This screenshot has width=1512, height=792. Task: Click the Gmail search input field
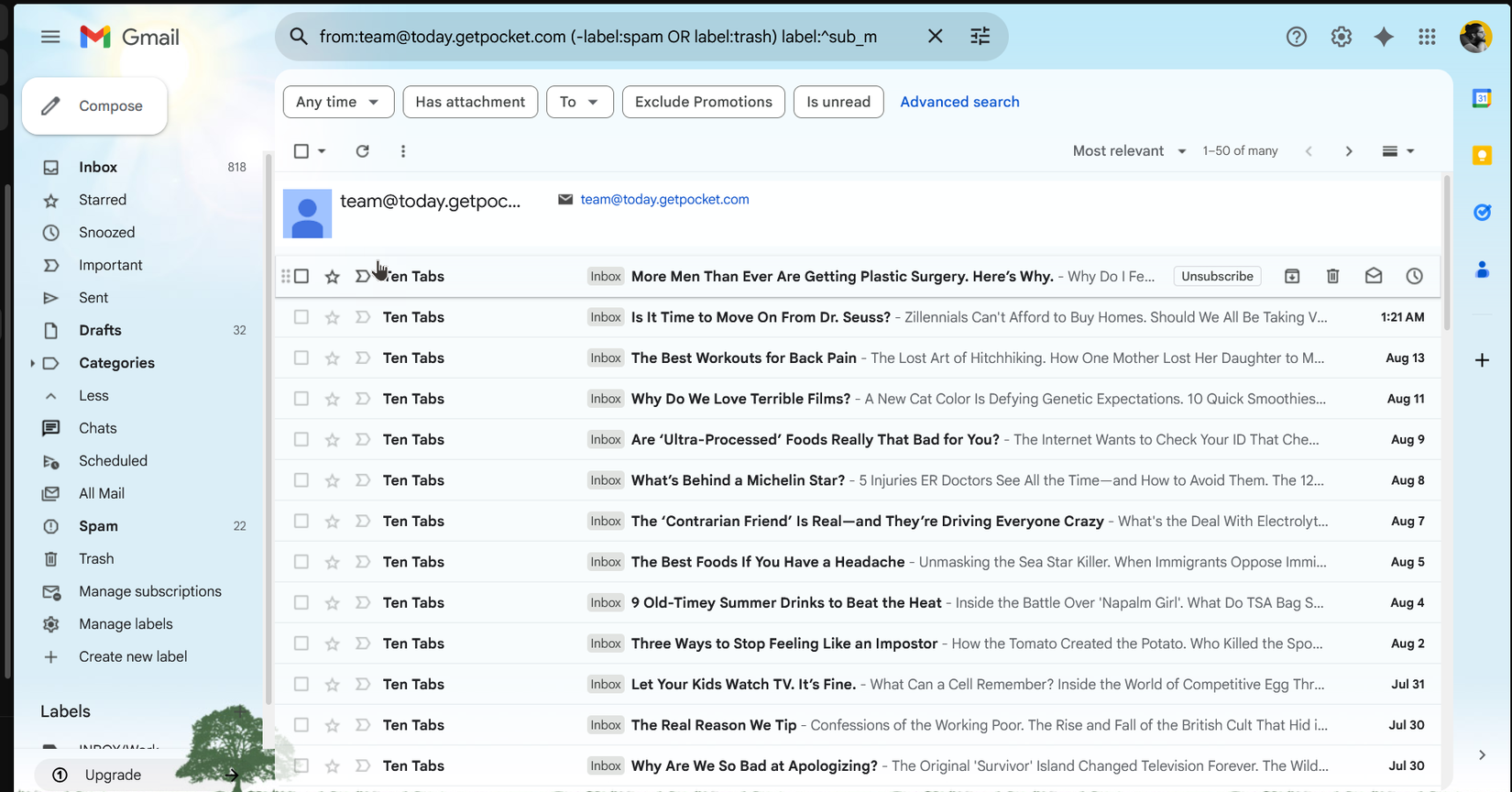[x=605, y=37]
